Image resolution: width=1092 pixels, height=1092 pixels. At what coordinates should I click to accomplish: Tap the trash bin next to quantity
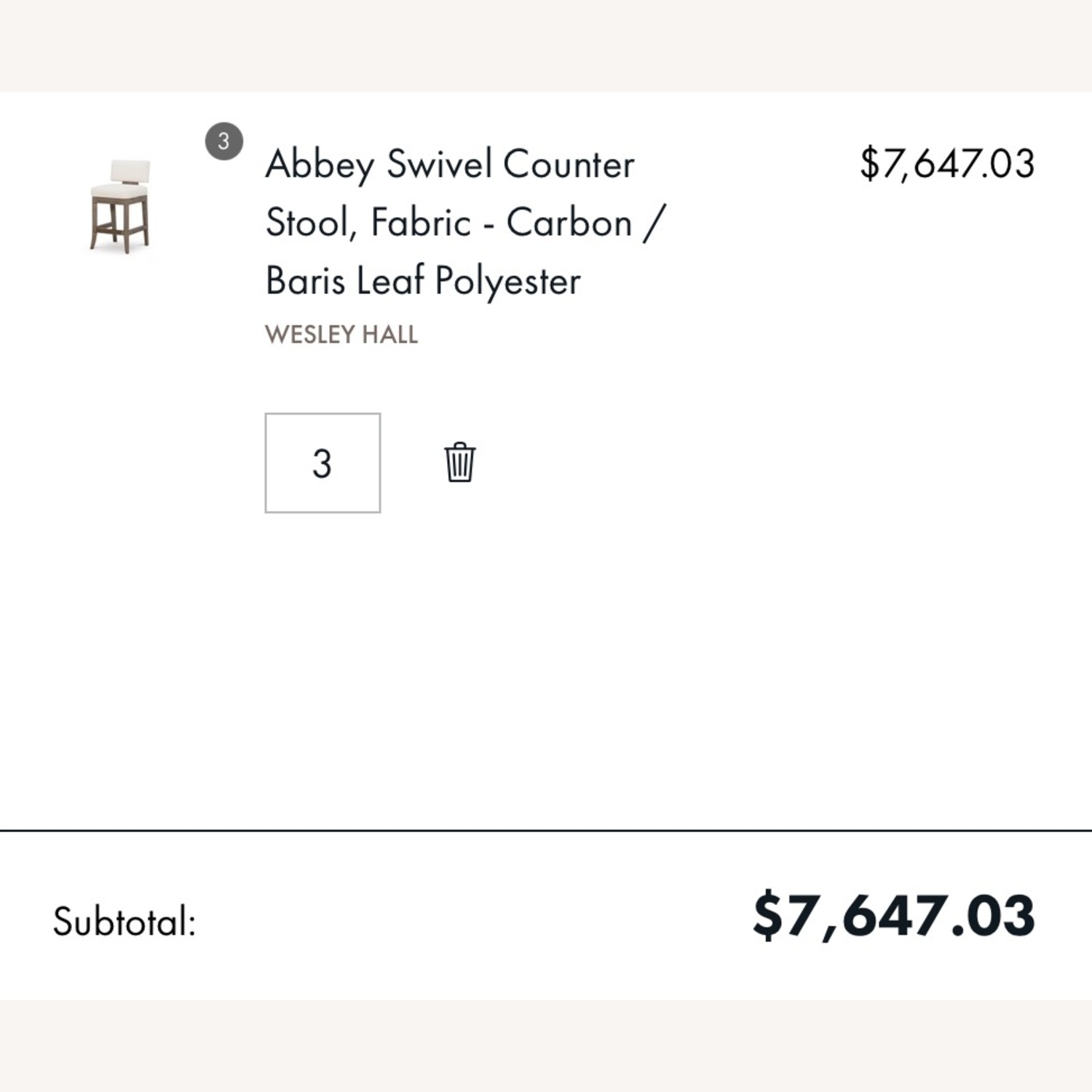coord(459,462)
